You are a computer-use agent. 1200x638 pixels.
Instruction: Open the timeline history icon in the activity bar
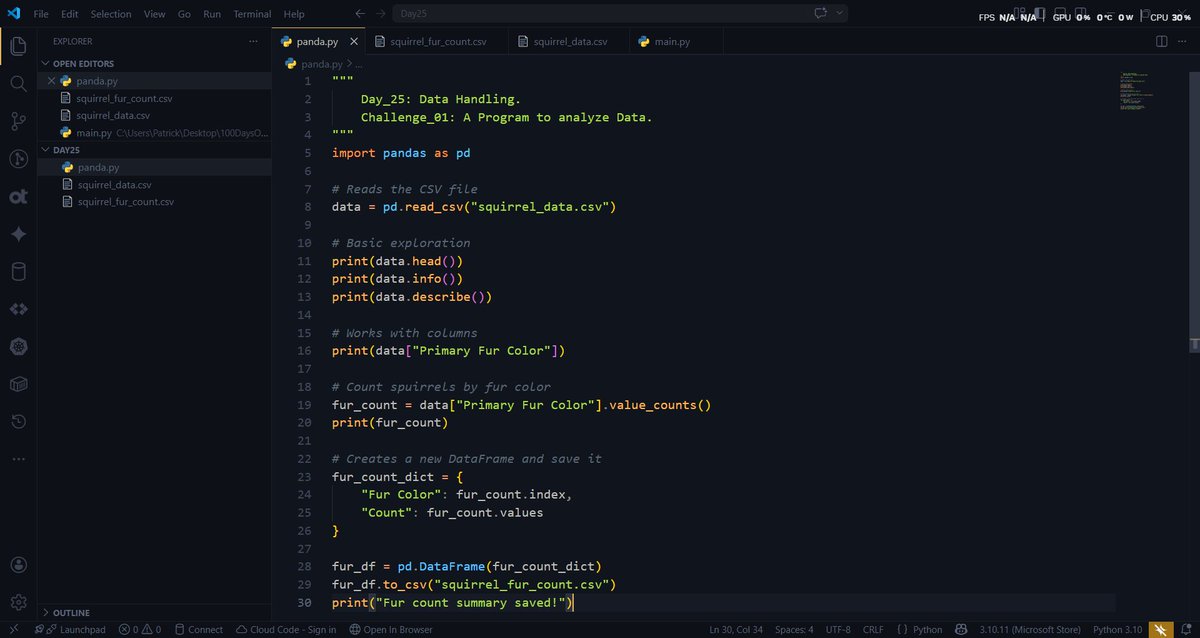(18, 422)
